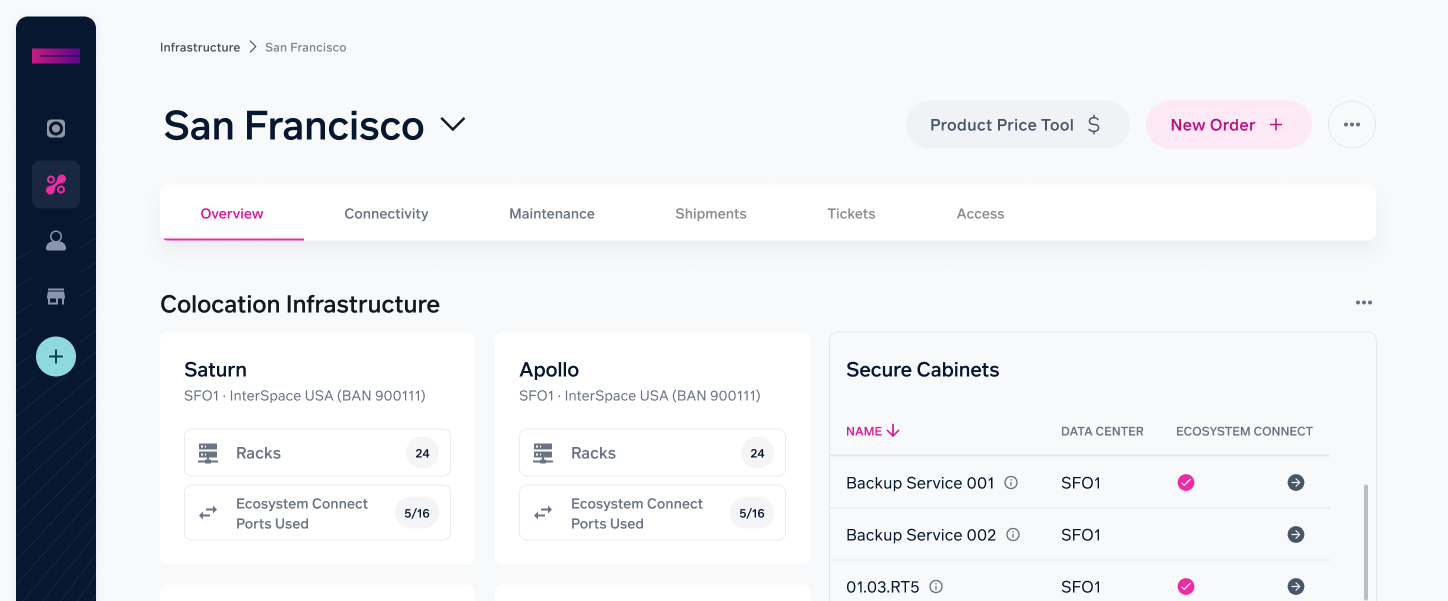Open the Shipments tab
The height and width of the screenshot is (601, 1448).
[711, 214]
